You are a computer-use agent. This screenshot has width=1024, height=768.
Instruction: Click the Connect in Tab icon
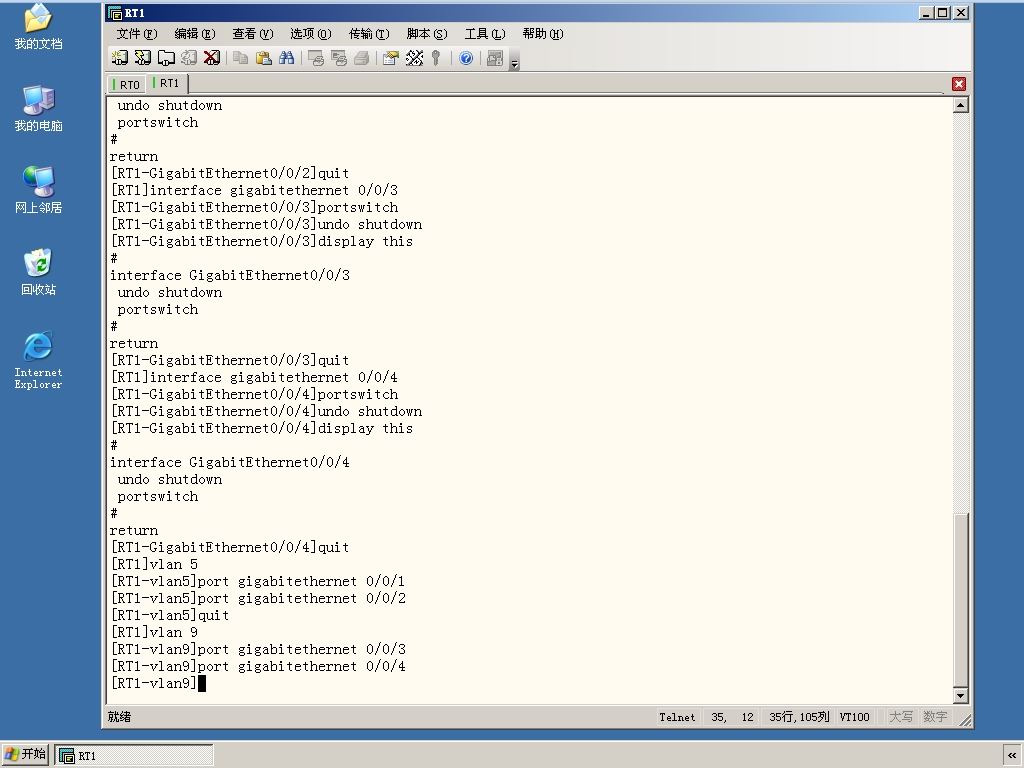(166, 58)
